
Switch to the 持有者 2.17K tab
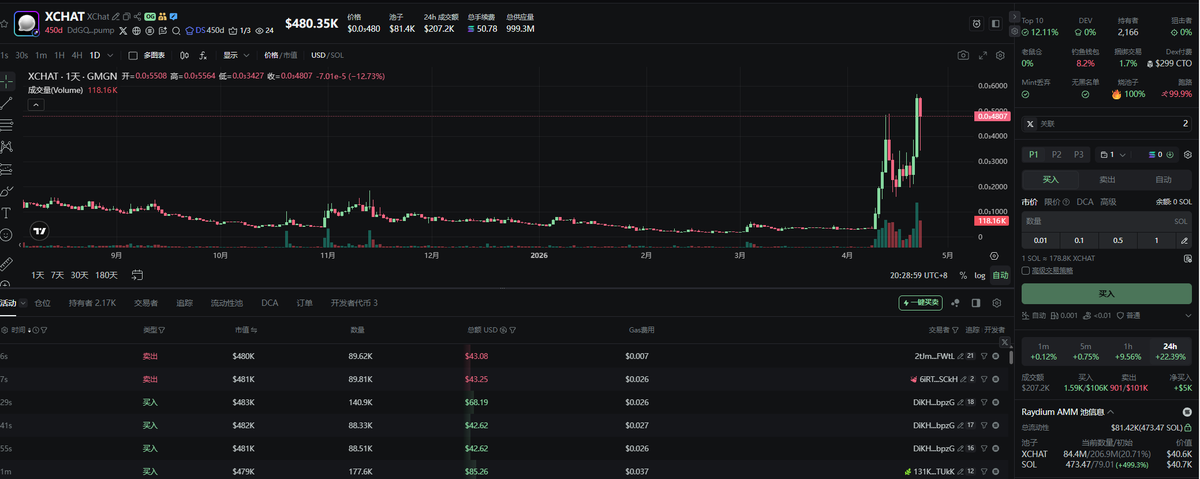[x=92, y=303]
